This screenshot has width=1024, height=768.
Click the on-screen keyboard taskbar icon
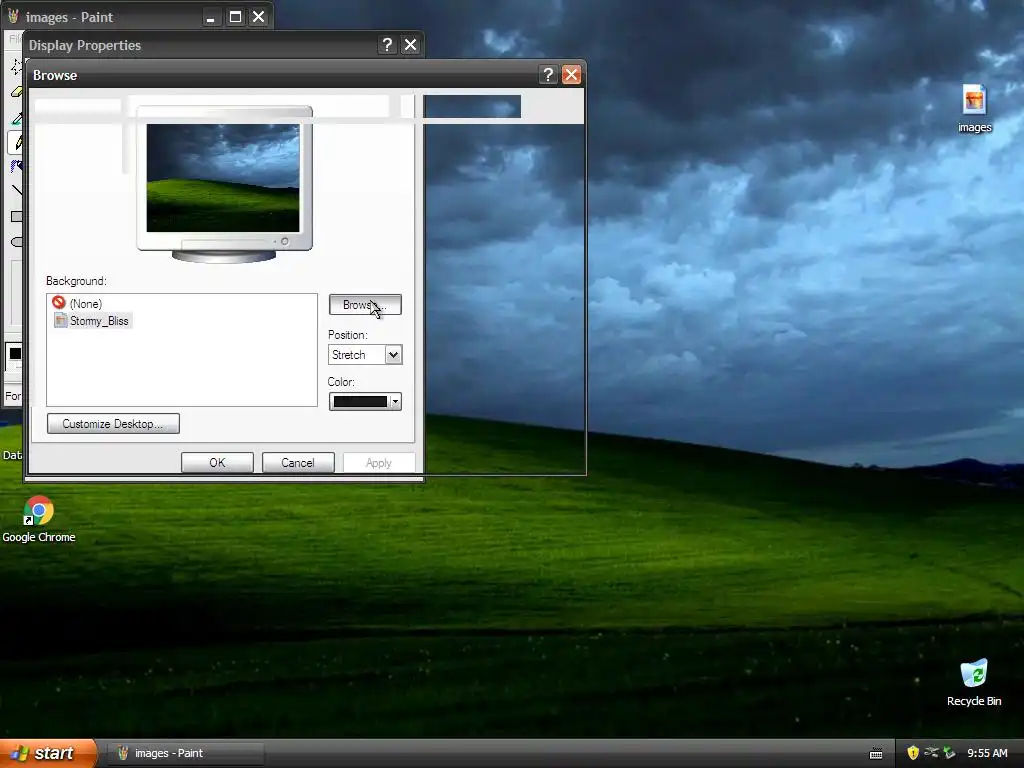tap(876, 754)
